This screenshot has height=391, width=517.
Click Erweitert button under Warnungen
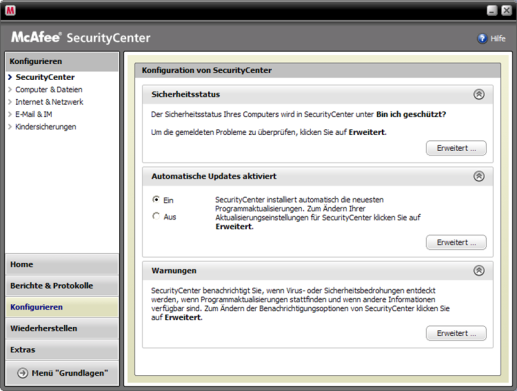(x=456, y=333)
